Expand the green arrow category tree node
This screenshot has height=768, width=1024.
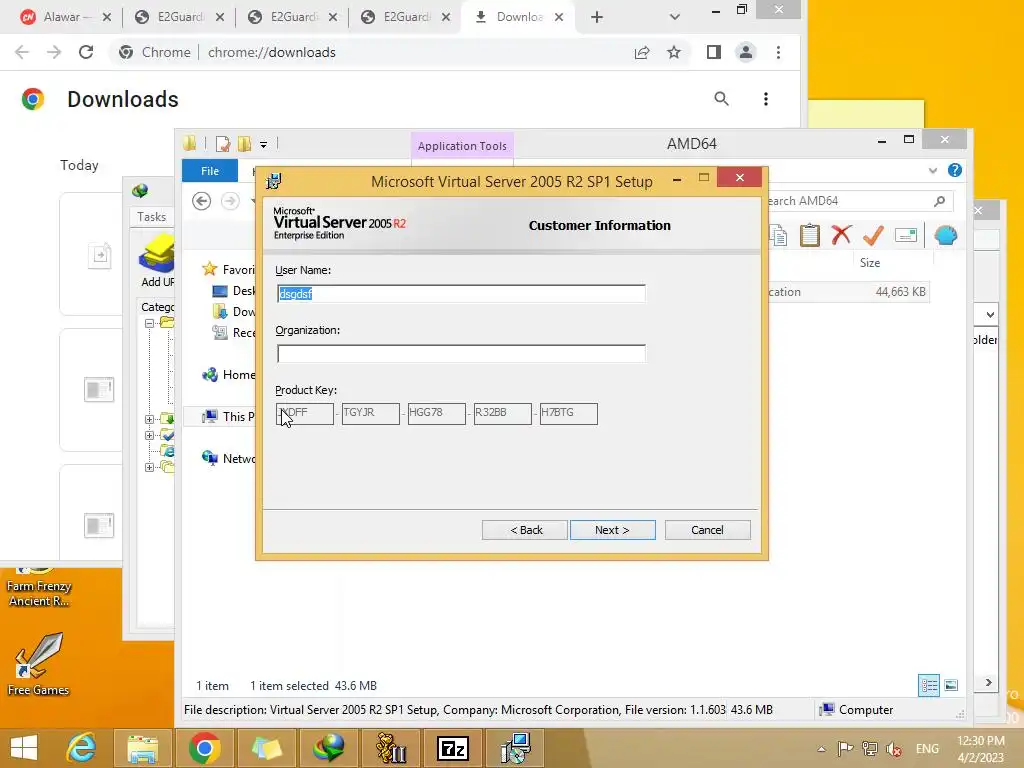[150, 419]
